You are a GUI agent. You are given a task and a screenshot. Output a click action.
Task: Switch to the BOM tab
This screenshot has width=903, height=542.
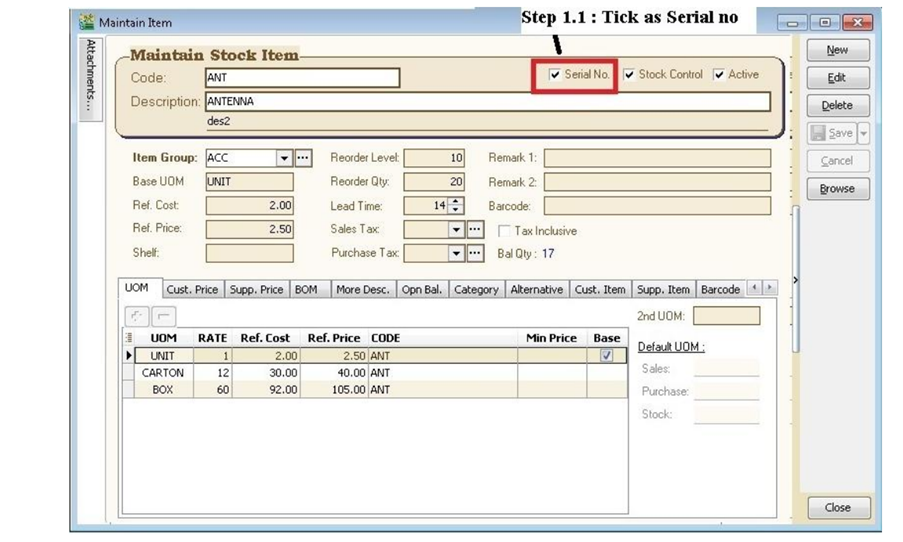point(306,290)
